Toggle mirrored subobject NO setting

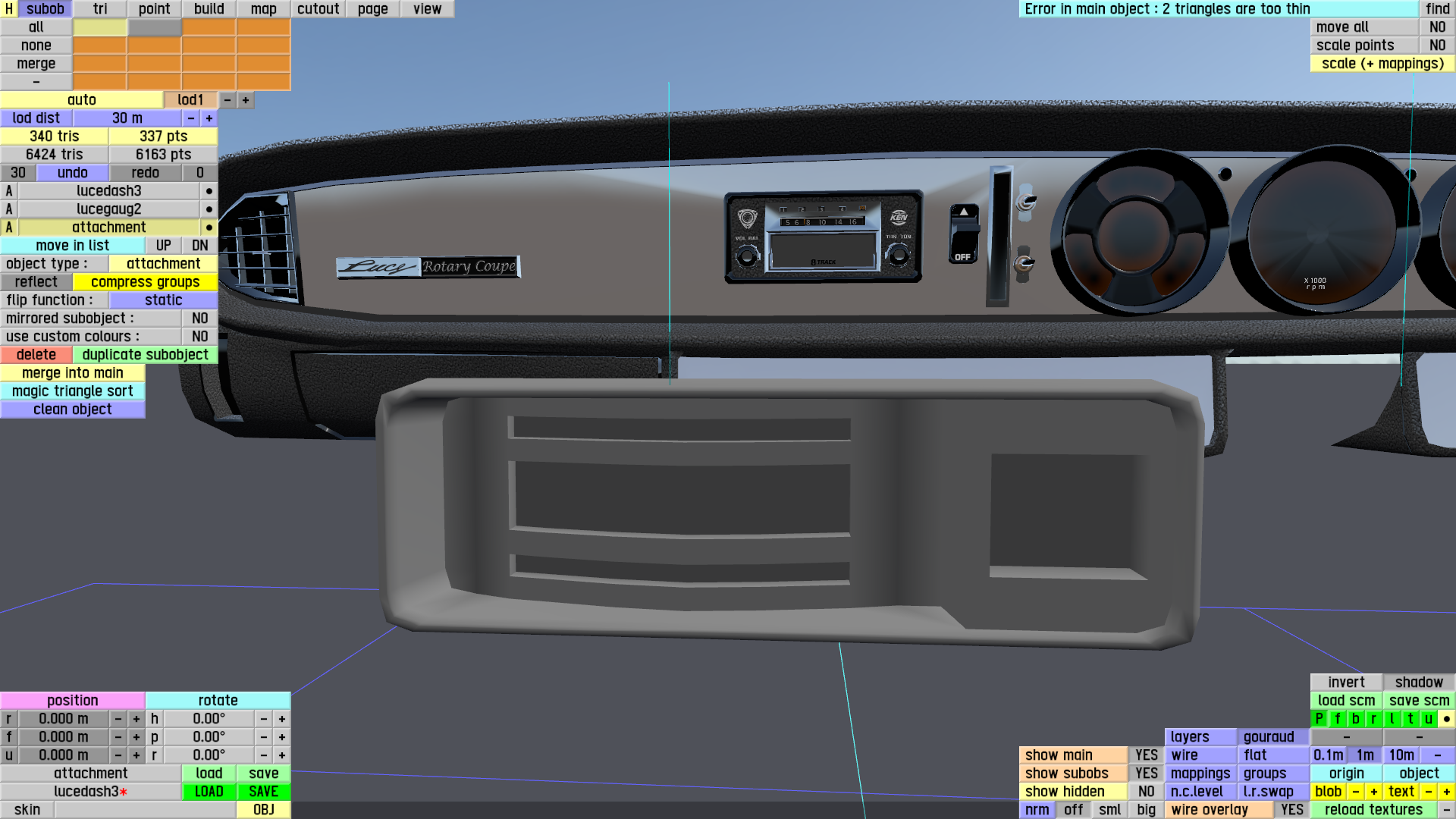pyautogui.click(x=199, y=318)
